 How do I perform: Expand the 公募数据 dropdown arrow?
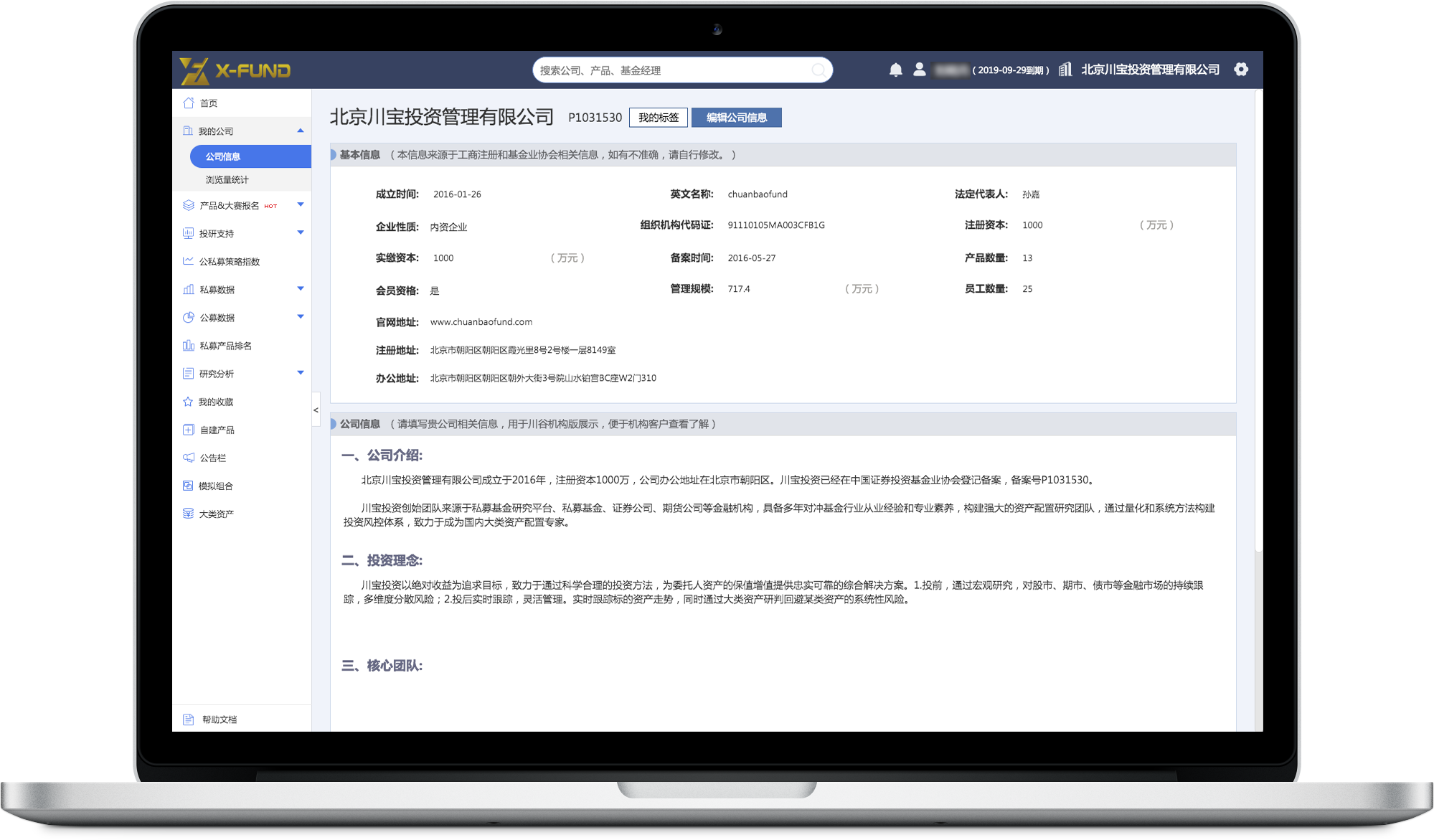point(301,316)
